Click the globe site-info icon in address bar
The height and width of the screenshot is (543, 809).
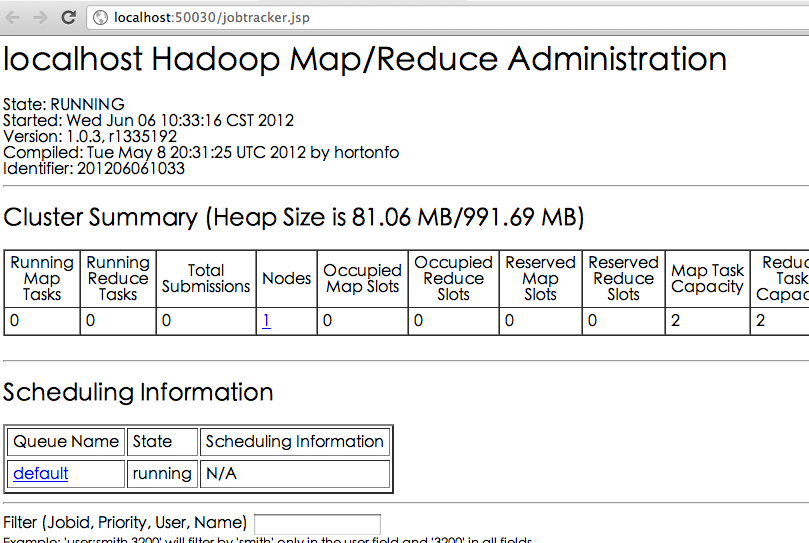[100, 18]
